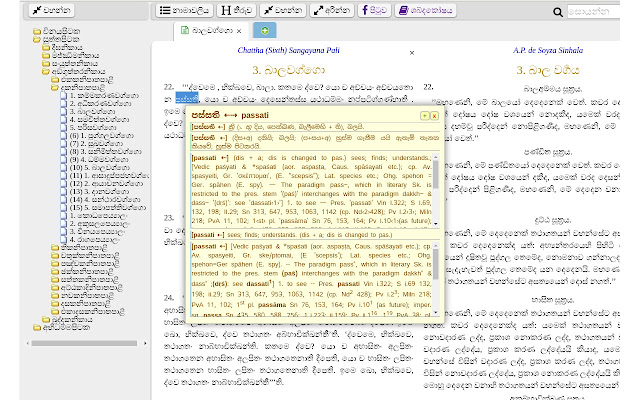Click the toolbar pin button next to the H button

pyautogui.click(x=282, y=10)
